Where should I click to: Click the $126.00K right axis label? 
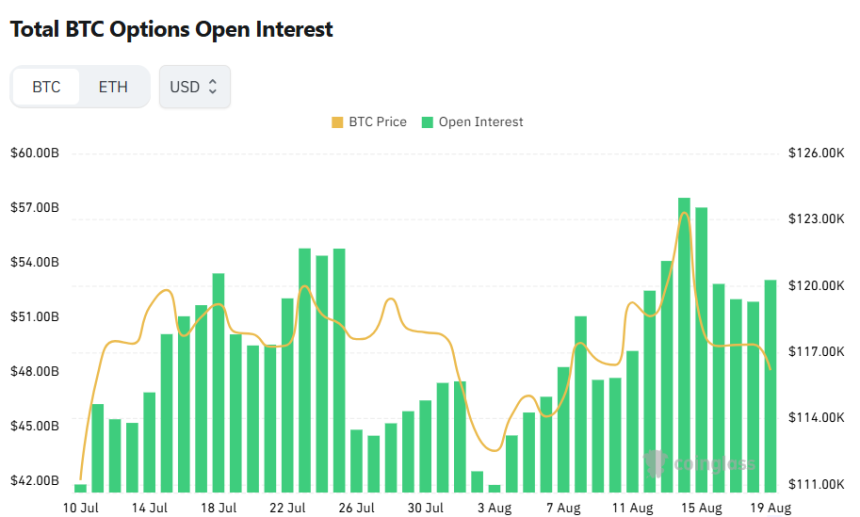(817, 153)
